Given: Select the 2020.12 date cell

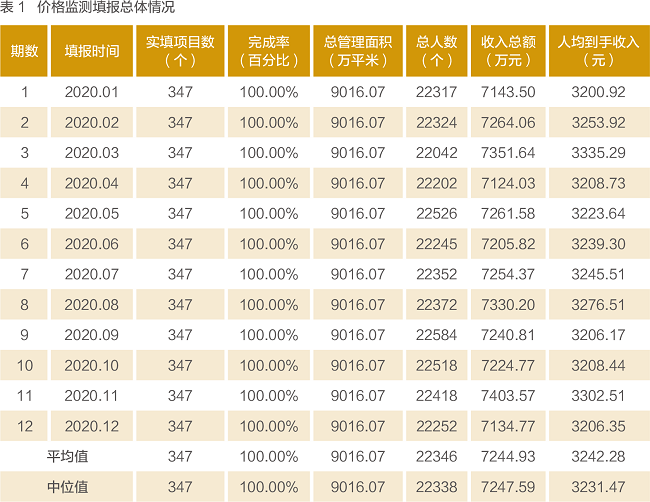Looking at the screenshot, I should (91, 426).
